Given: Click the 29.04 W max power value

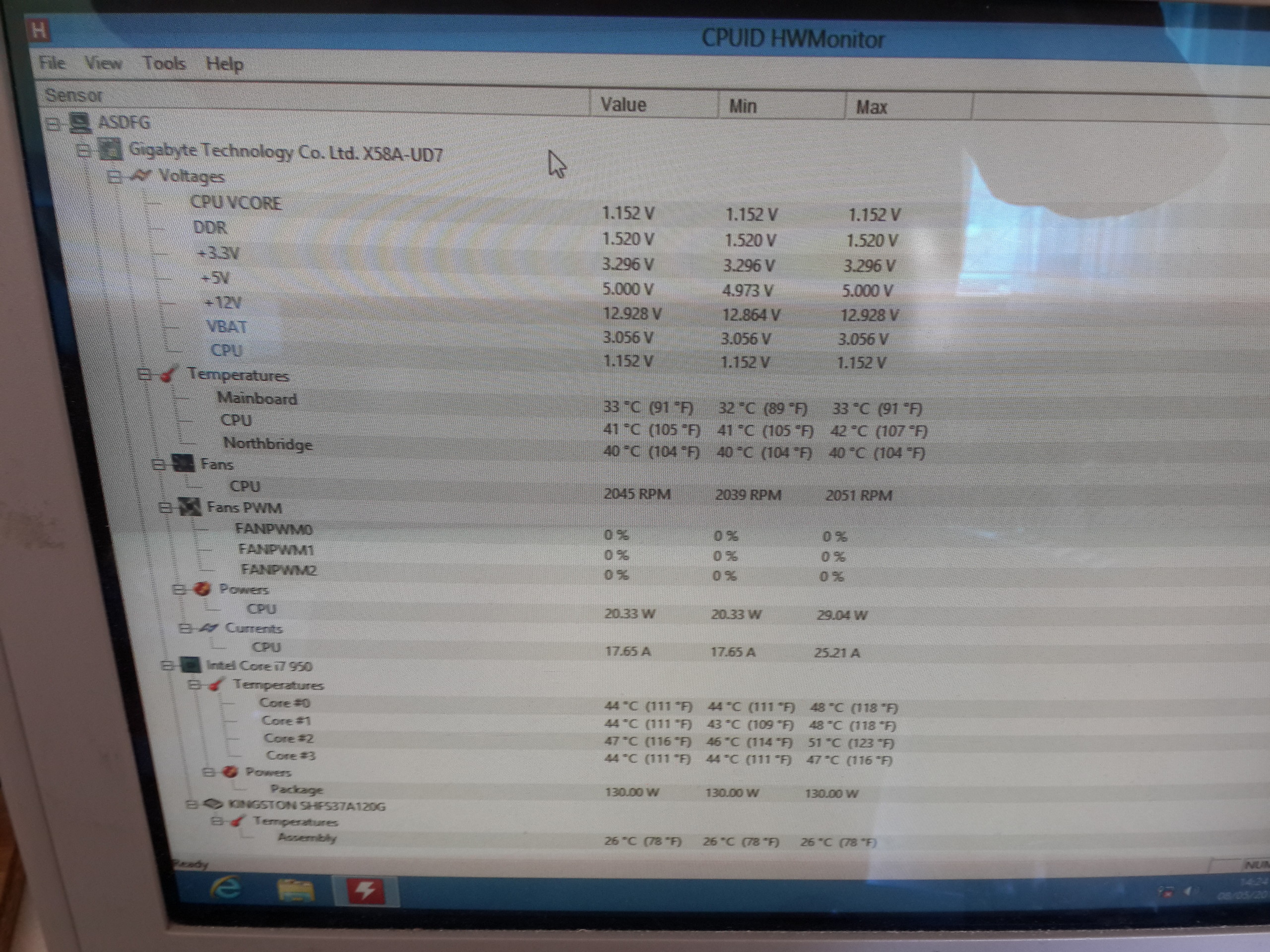Looking at the screenshot, I should 842,616.
